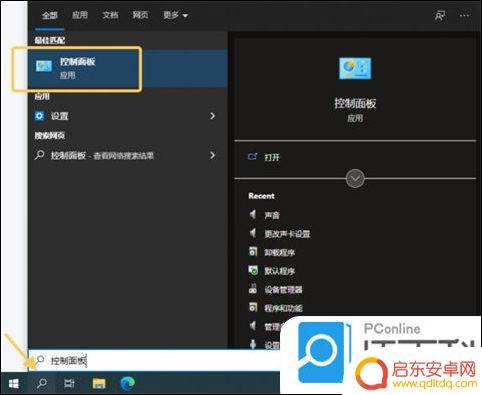Open File Explorer from the taskbar
This screenshot has height=395, width=482.
(x=99, y=384)
